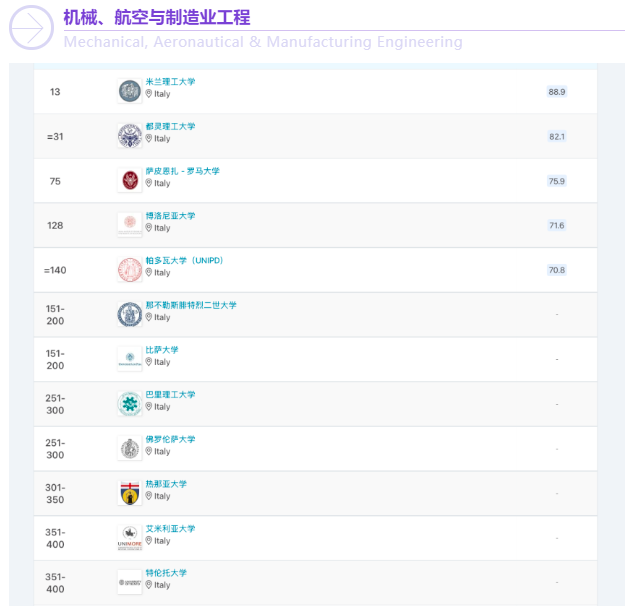This screenshot has width=638, height=606.
Task: Click the 比萨大学 logo
Action: pyautogui.click(x=130, y=359)
